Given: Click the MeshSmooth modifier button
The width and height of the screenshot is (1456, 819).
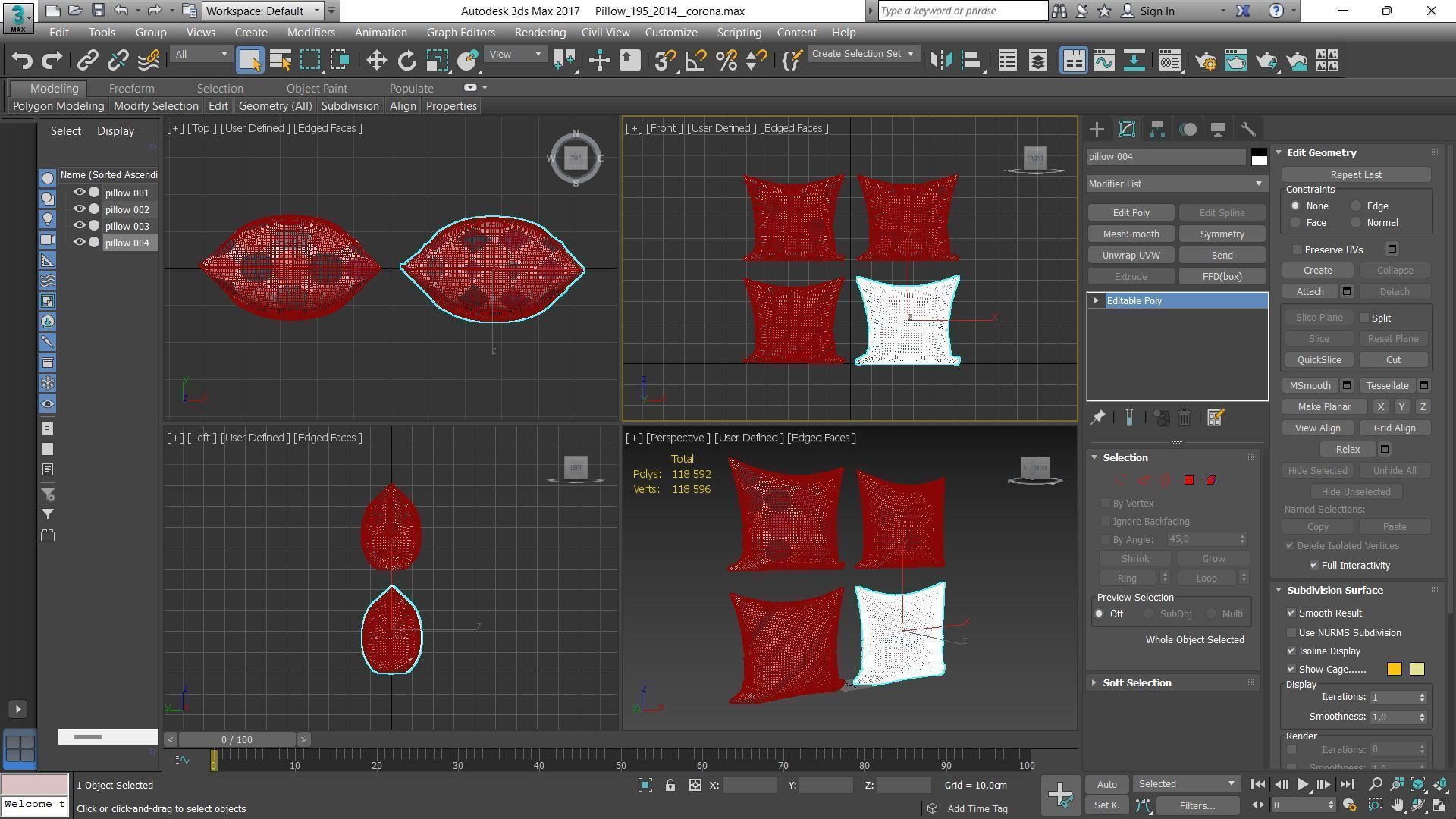Looking at the screenshot, I should 1130,234.
